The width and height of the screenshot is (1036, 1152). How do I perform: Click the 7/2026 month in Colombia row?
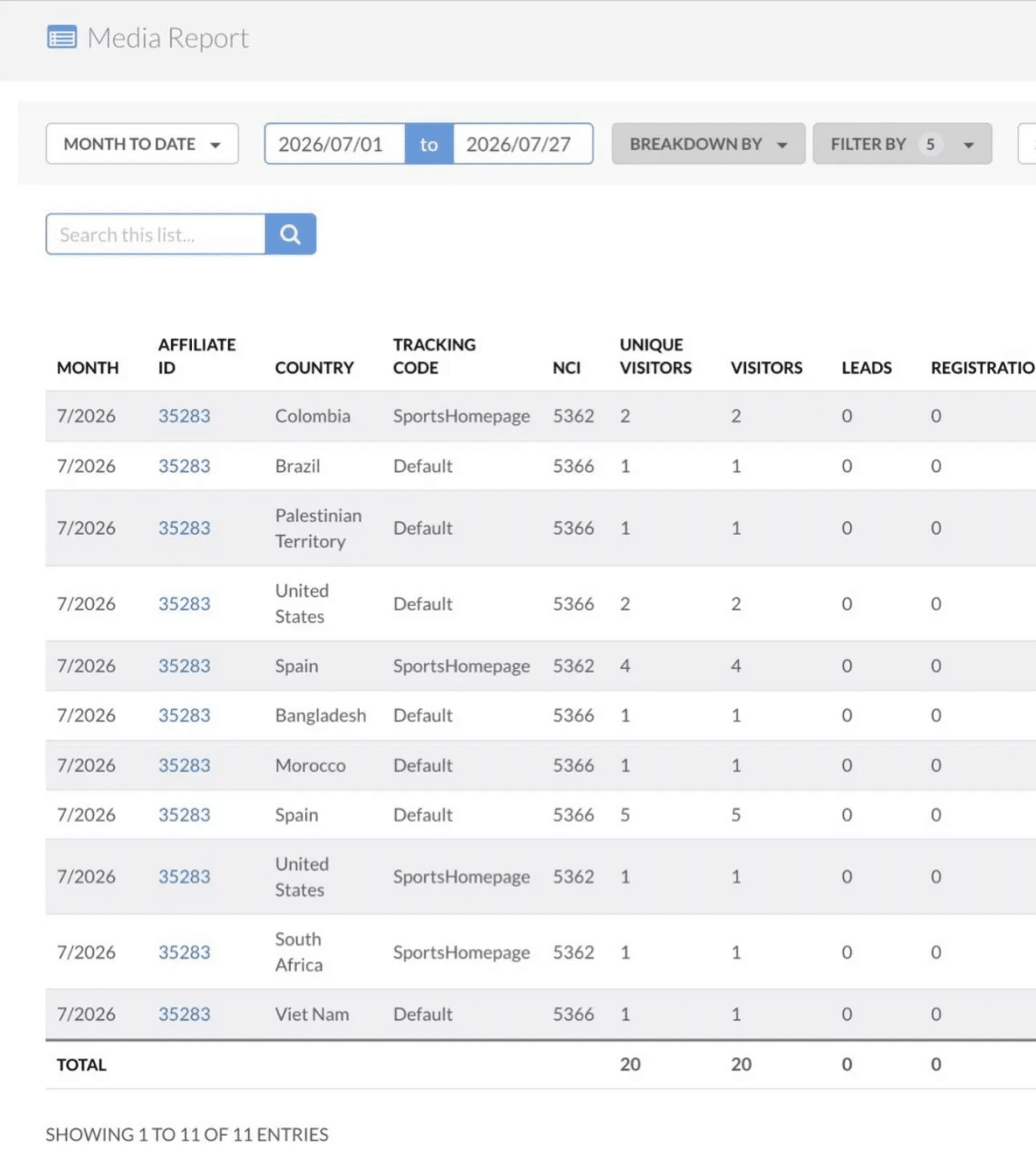point(86,416)
